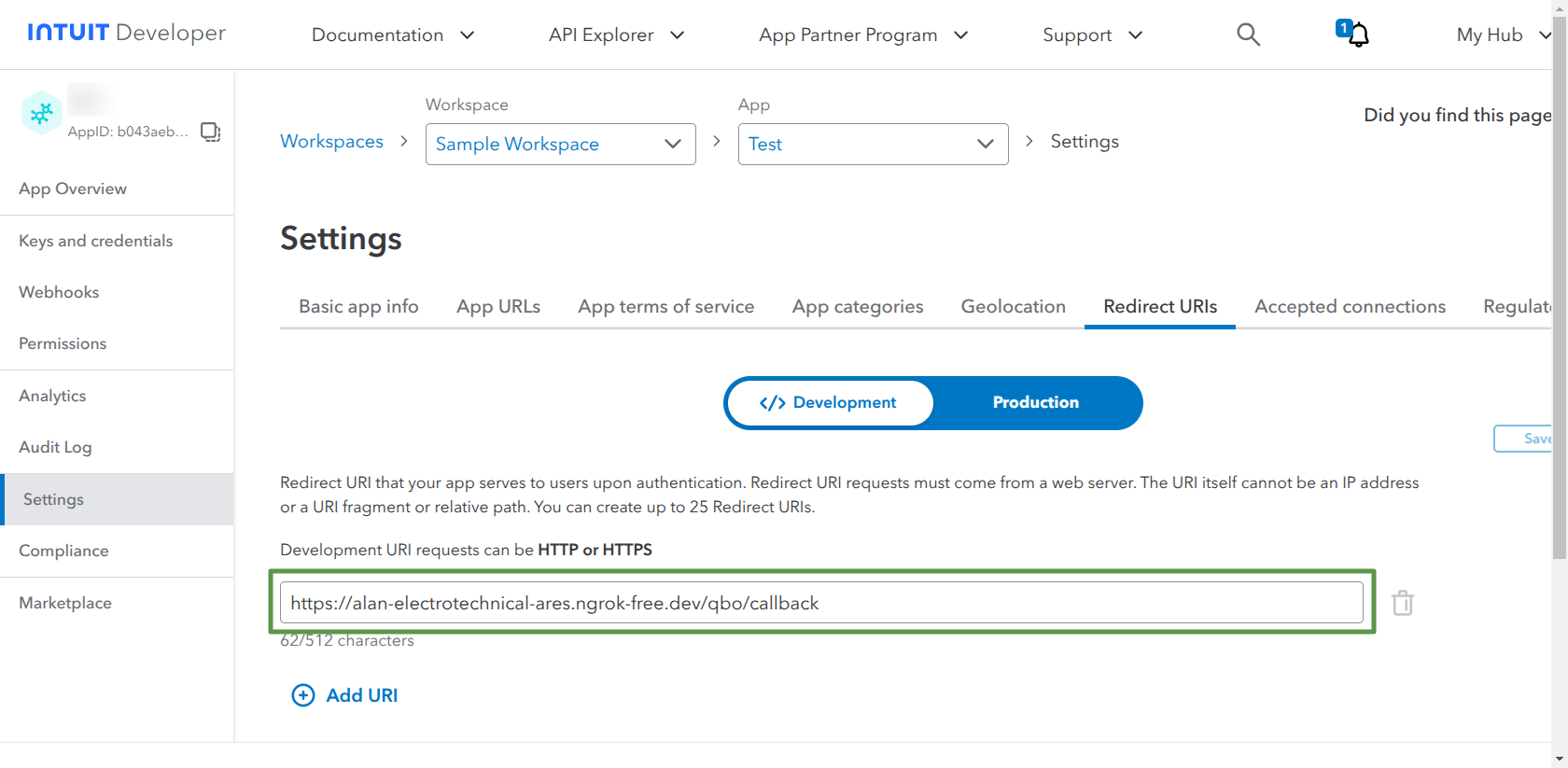Open the search magnifier icon
Image resolution: width=1568 pixels, height=768 pixels.
tap(1248, 35)
